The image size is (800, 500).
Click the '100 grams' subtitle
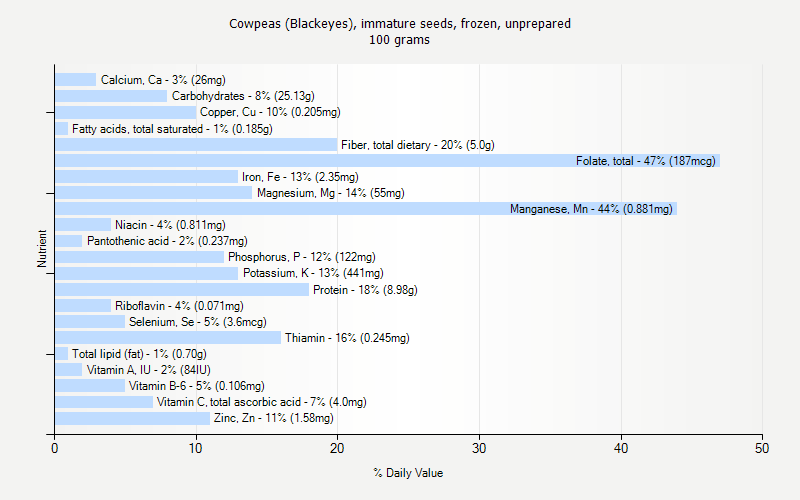(399, 40)
